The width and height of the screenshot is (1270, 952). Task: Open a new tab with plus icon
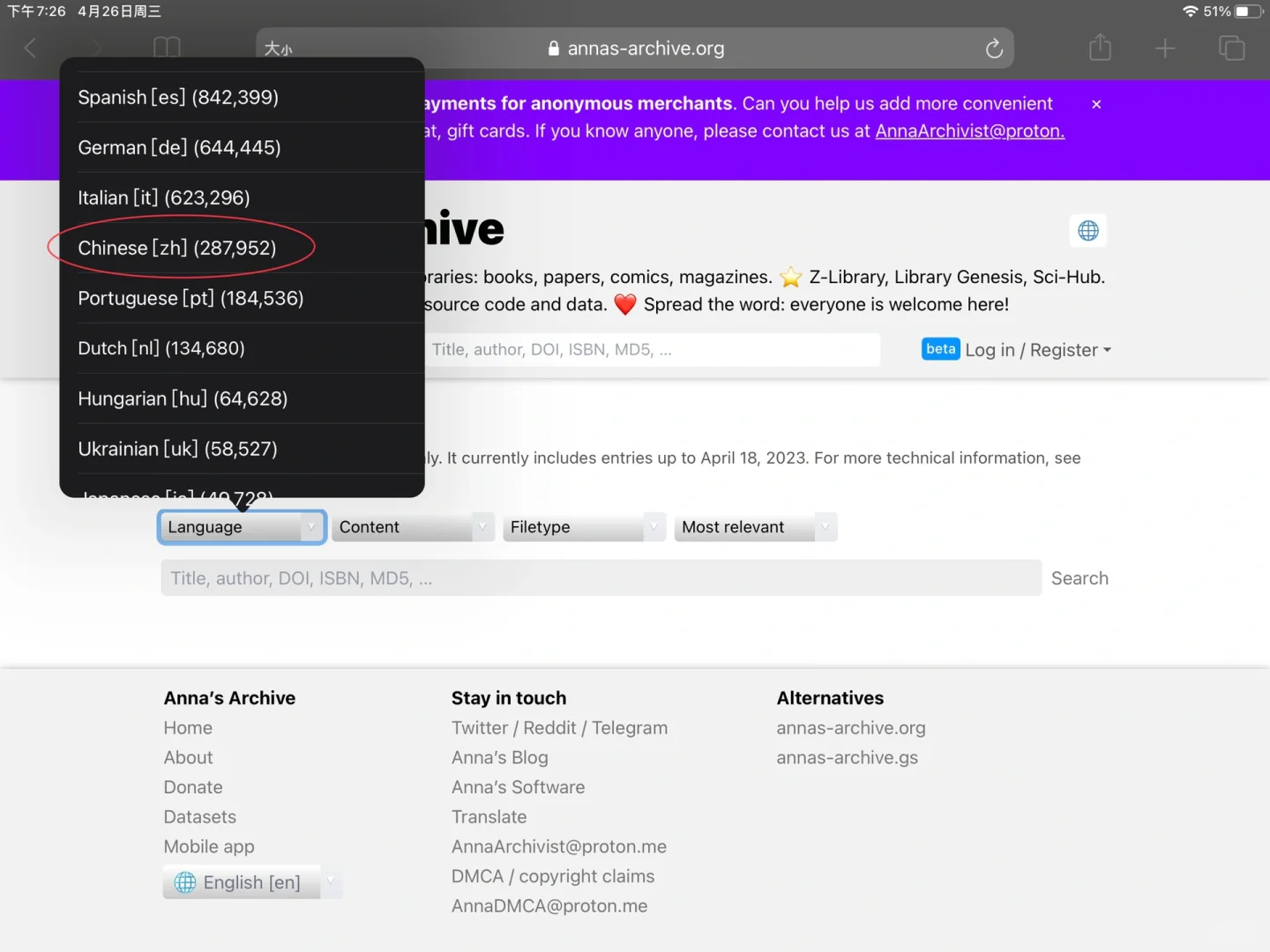pyautogui.click(x=1165, y=48)
